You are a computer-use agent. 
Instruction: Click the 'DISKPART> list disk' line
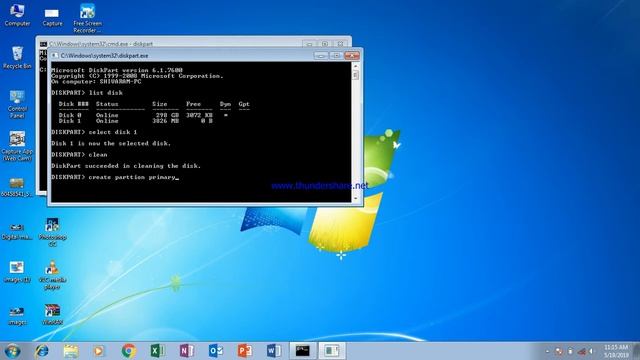point(87,93)
